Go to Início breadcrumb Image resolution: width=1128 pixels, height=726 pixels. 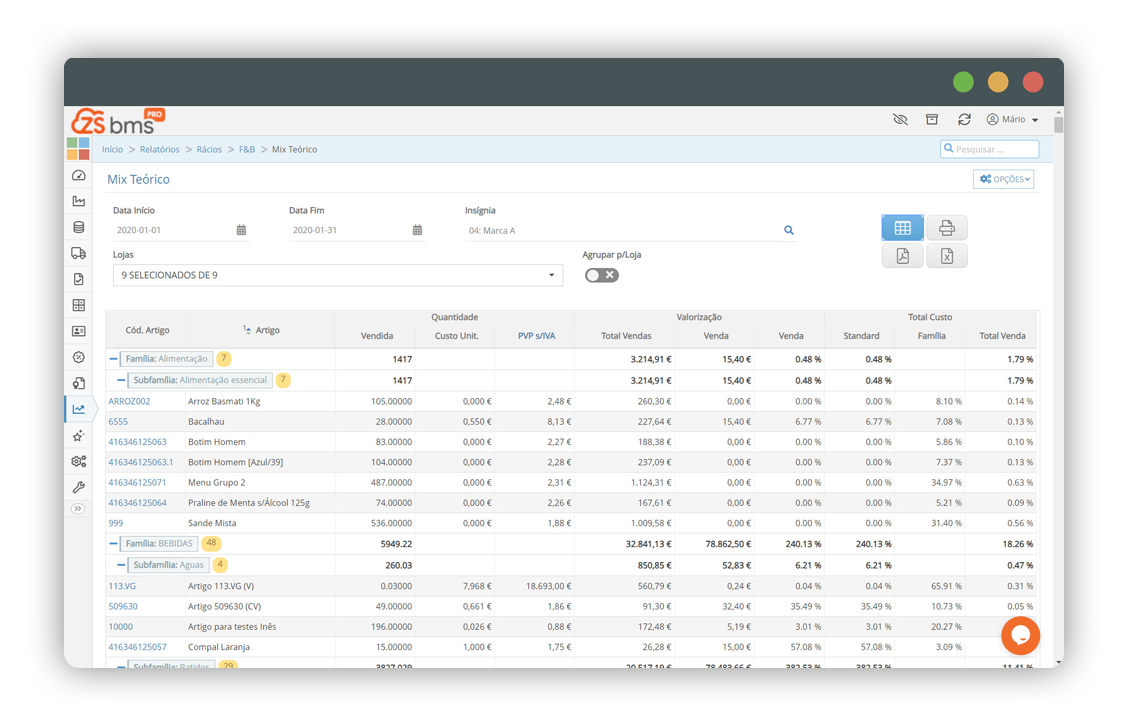coord(112,150)
